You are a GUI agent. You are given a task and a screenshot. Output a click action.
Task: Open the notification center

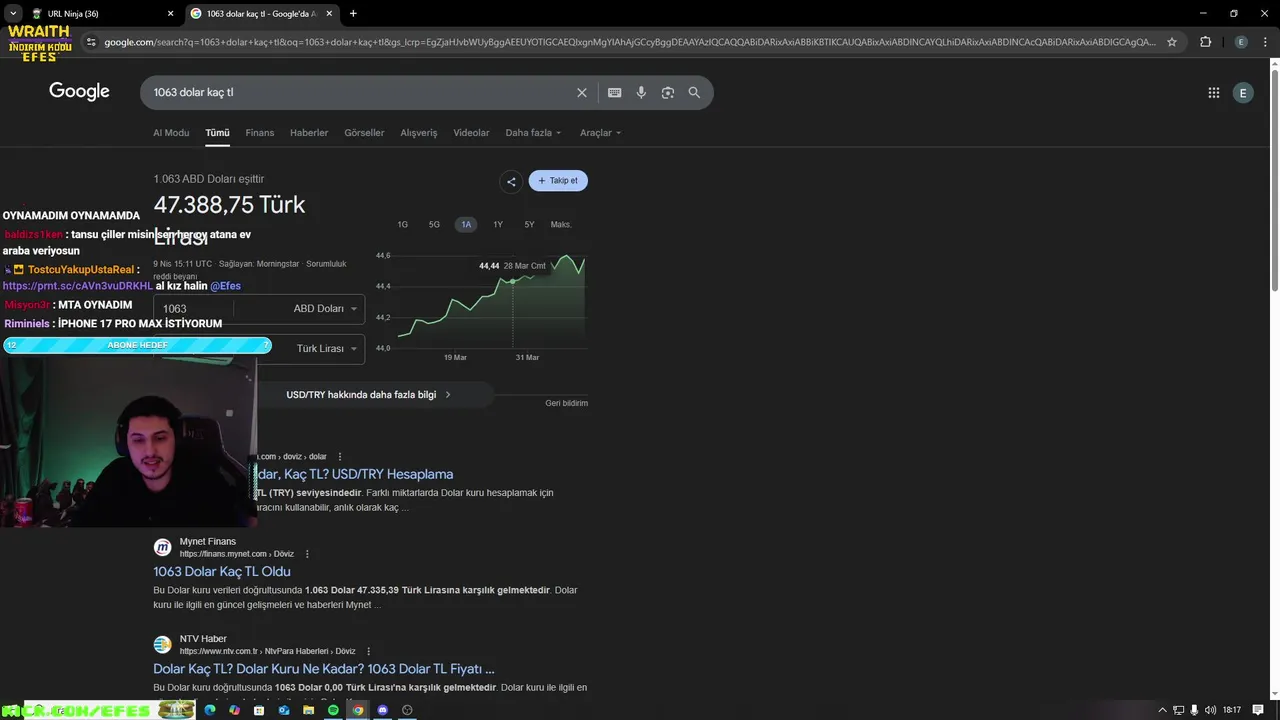[x=1258, y=710]
